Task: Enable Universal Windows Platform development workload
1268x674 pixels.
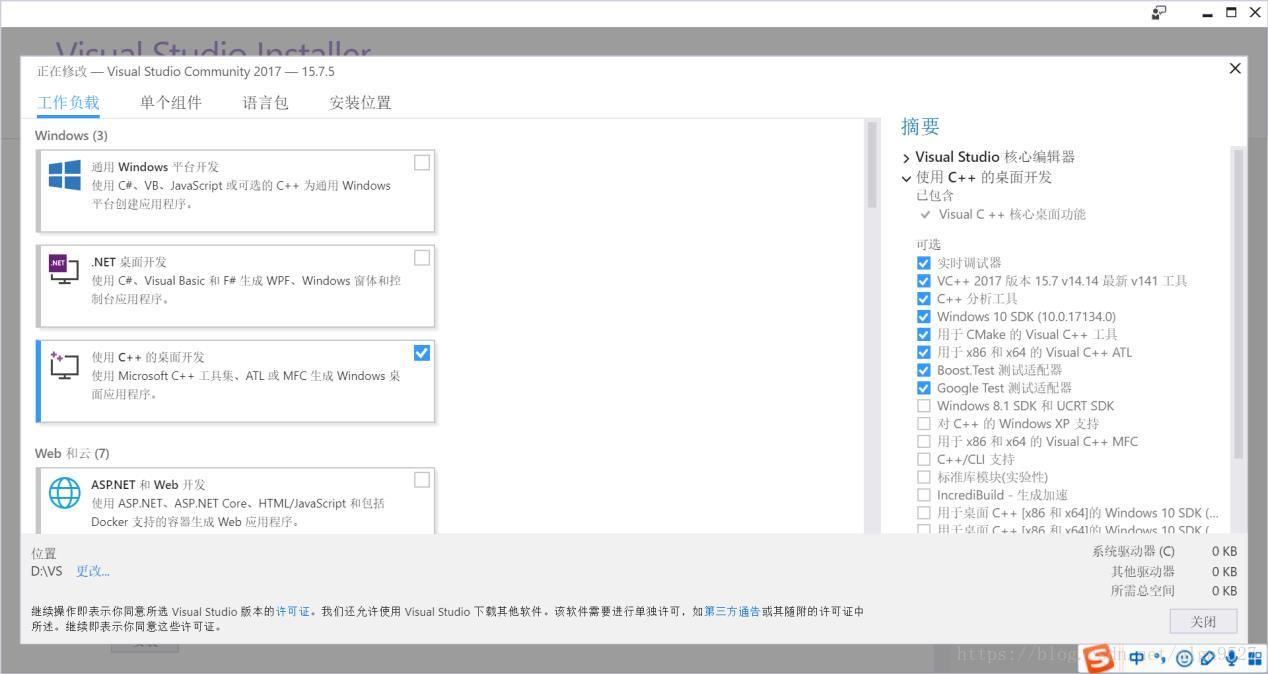Action: pos(422,162)
